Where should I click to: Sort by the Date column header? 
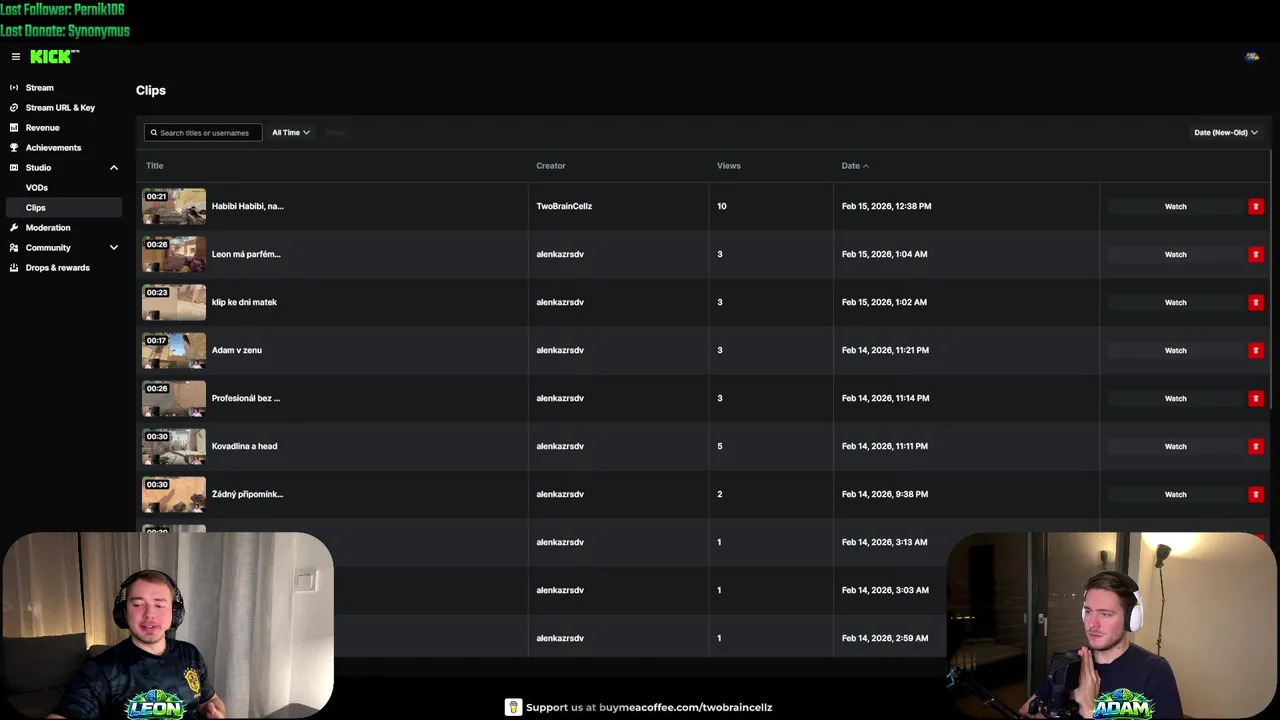[x=855, y=166]
